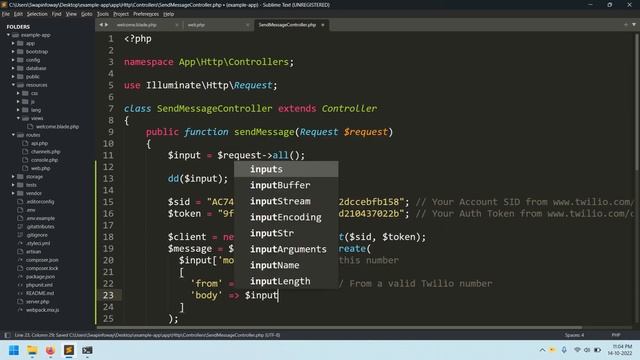Image resolution: width=640 pixels, height=360 pixels.
Task: Click the app folder icon in sidebar
Action: click(x=20, y=43)
